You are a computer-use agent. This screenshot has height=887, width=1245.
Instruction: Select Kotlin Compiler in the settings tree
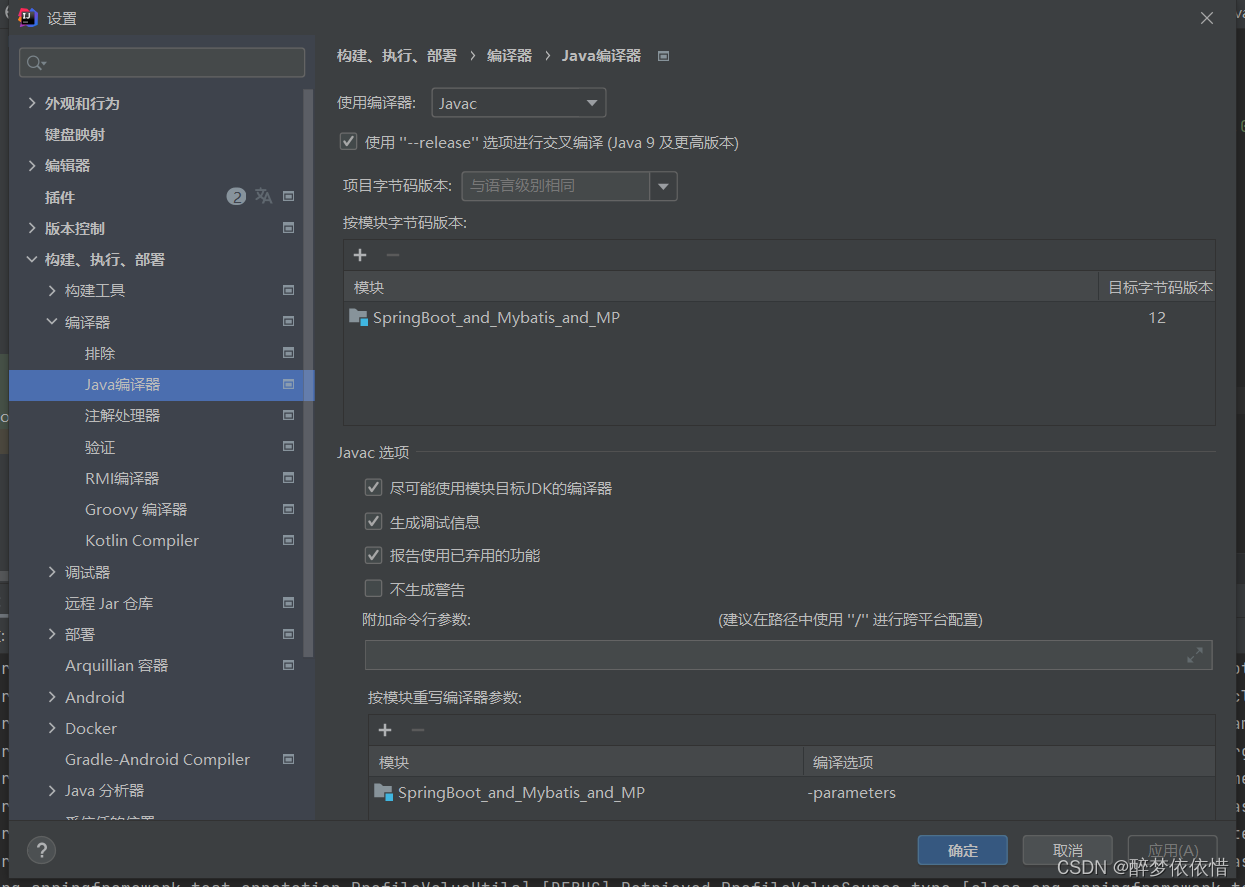coord(141,540)
